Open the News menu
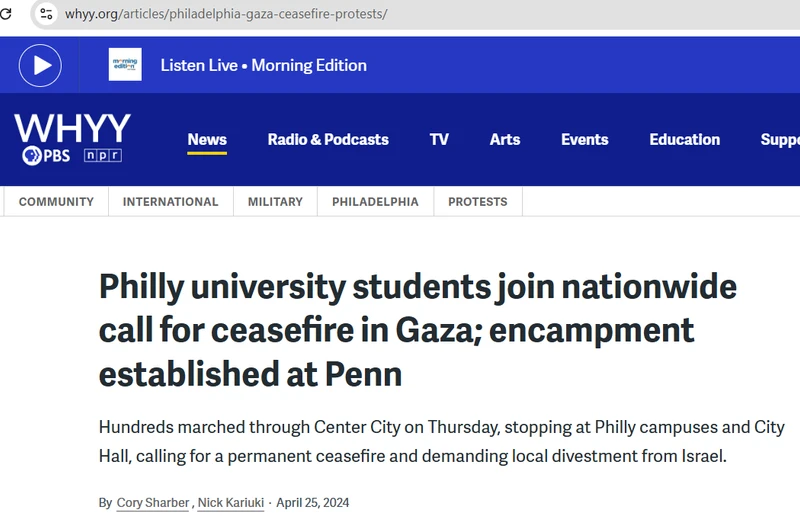 tap(207, 140)
